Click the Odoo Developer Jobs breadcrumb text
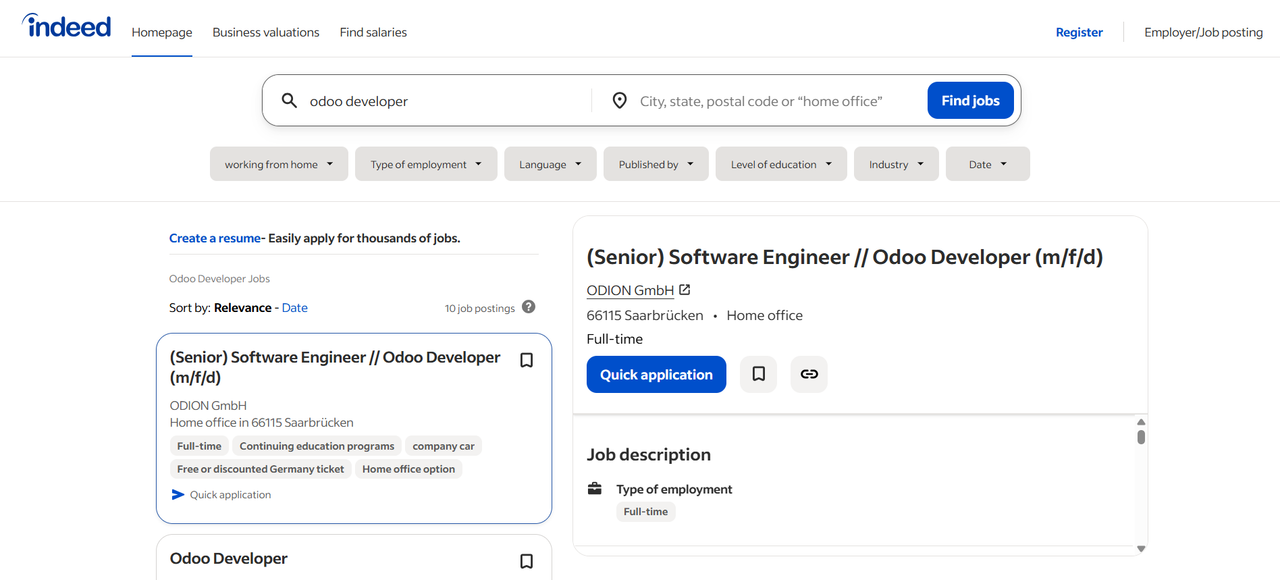The width and height of the screenshot is (1280, 580). coord(220,279)
